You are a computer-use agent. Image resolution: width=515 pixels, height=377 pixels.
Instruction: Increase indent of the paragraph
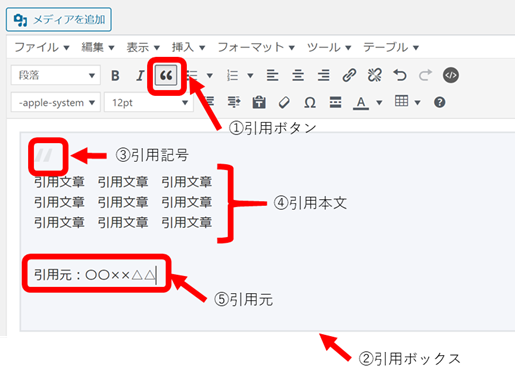coord(234,102)
